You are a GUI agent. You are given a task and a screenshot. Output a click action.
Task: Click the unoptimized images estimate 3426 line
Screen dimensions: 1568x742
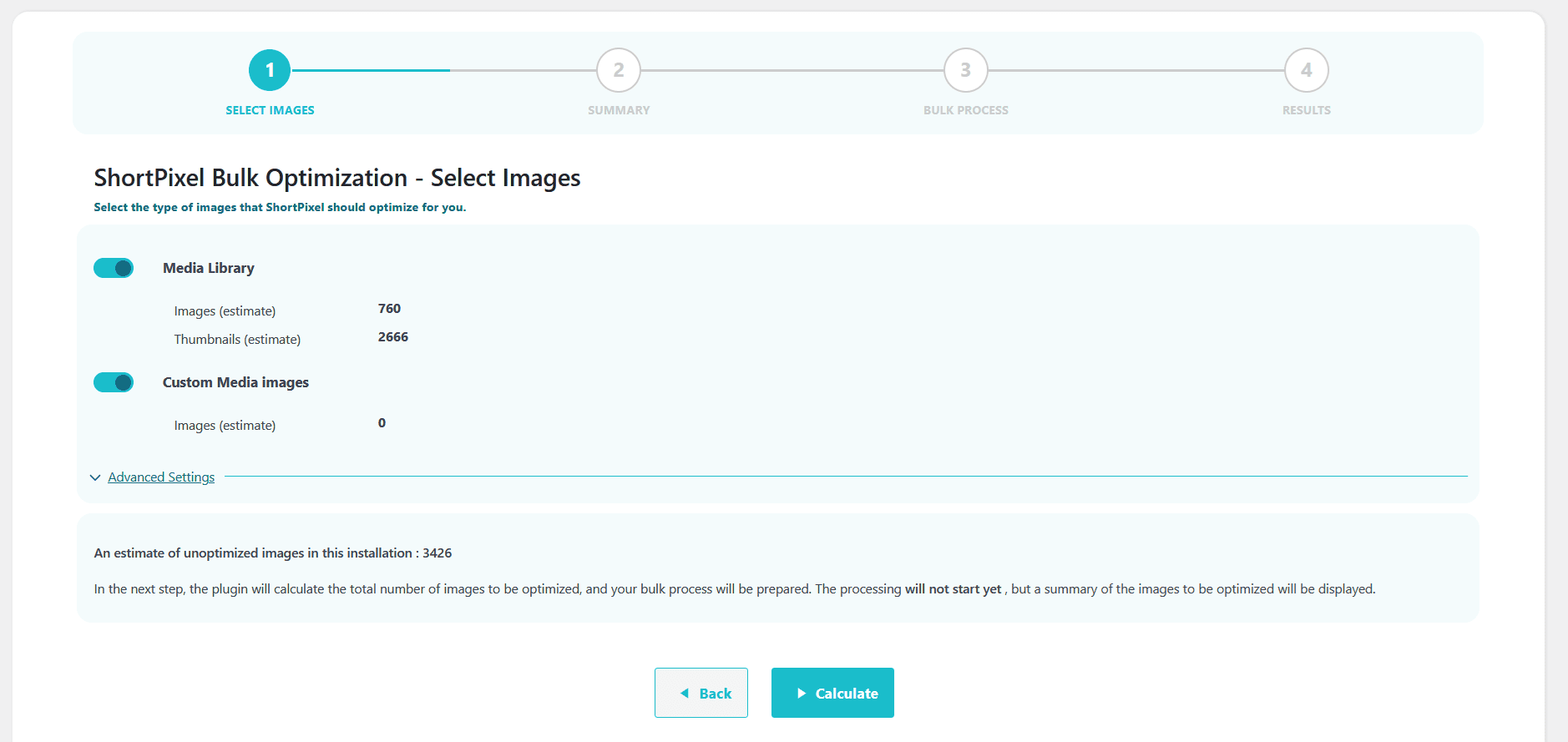(273, 553)
